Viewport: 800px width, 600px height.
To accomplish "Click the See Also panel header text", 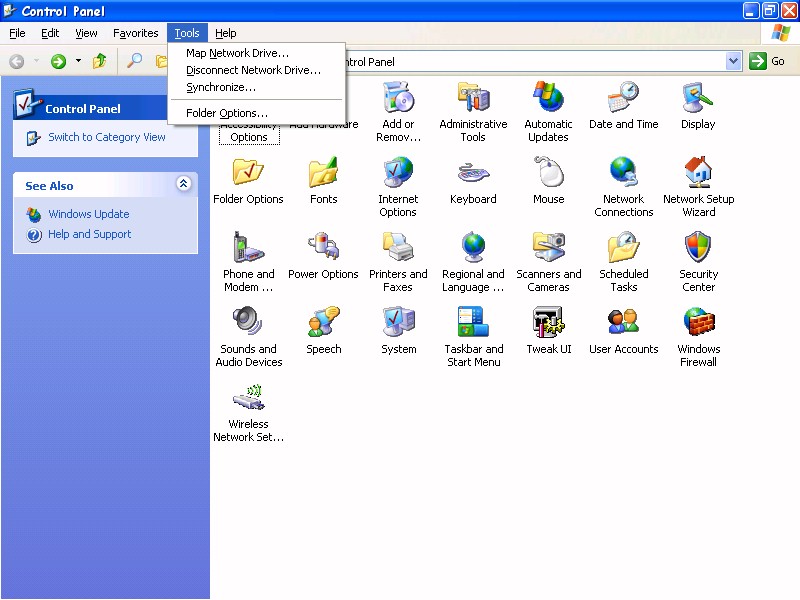I will (x=49, y=186).
